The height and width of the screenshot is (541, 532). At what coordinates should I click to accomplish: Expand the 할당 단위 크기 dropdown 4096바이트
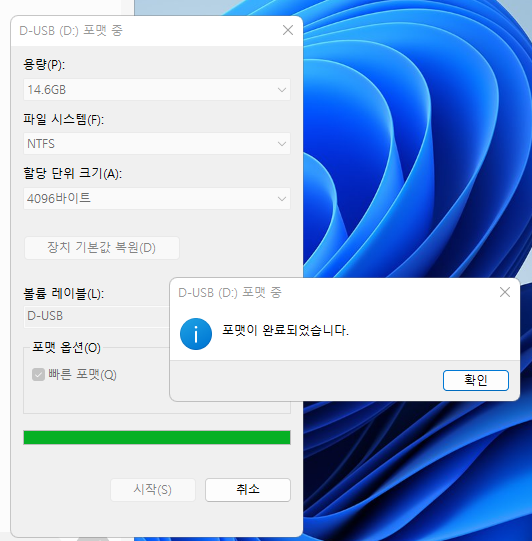(157, 198)
